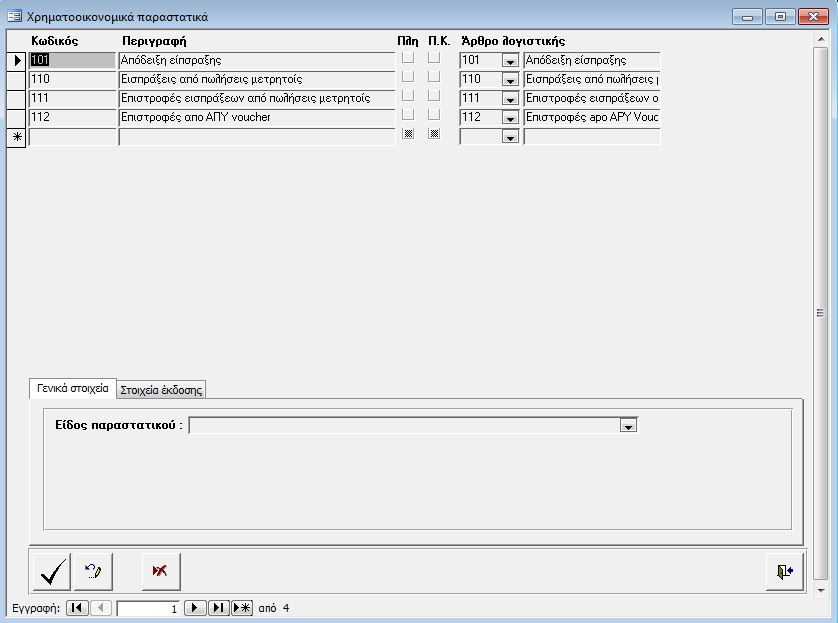Go to first record navigation button
Viewport: 838px width, 623px height.
pyautogui.click(x=77, y=608)
